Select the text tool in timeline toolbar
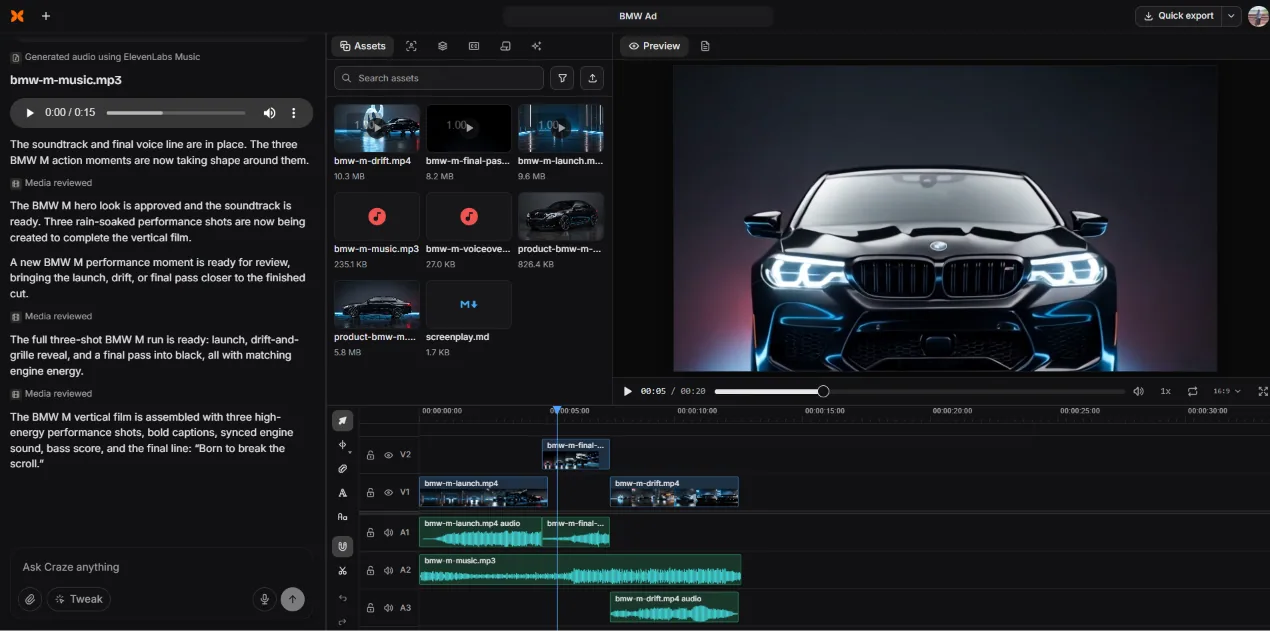Screen dimensions: 1270x631 pyautogui.click(x=342, y=493)
